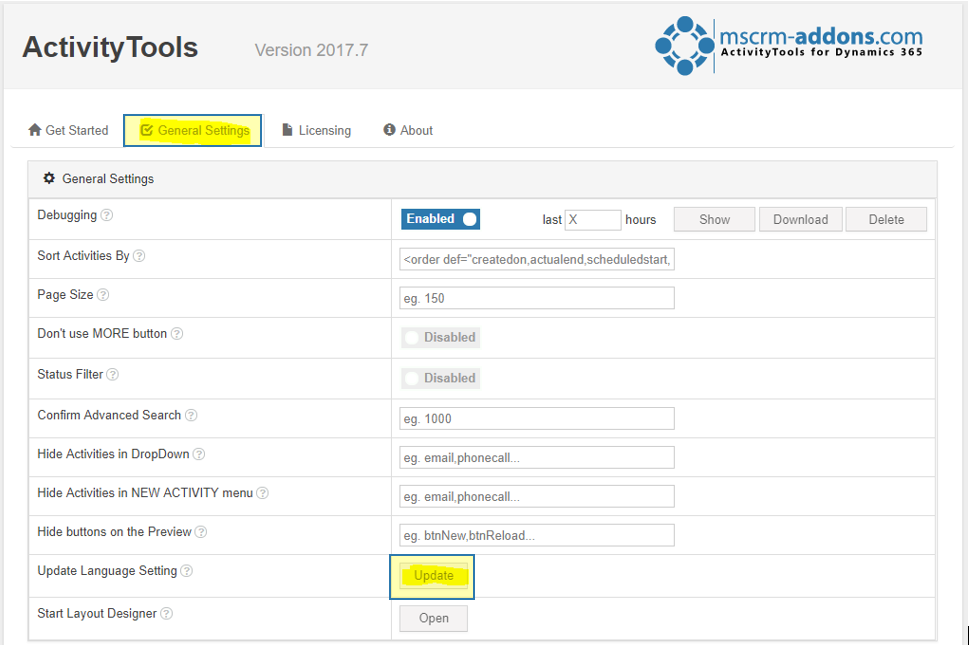Viewport: 970px width, 645px height.
Task: Open help icon next to Confirm Advanced Search
Action: (191, 416)
